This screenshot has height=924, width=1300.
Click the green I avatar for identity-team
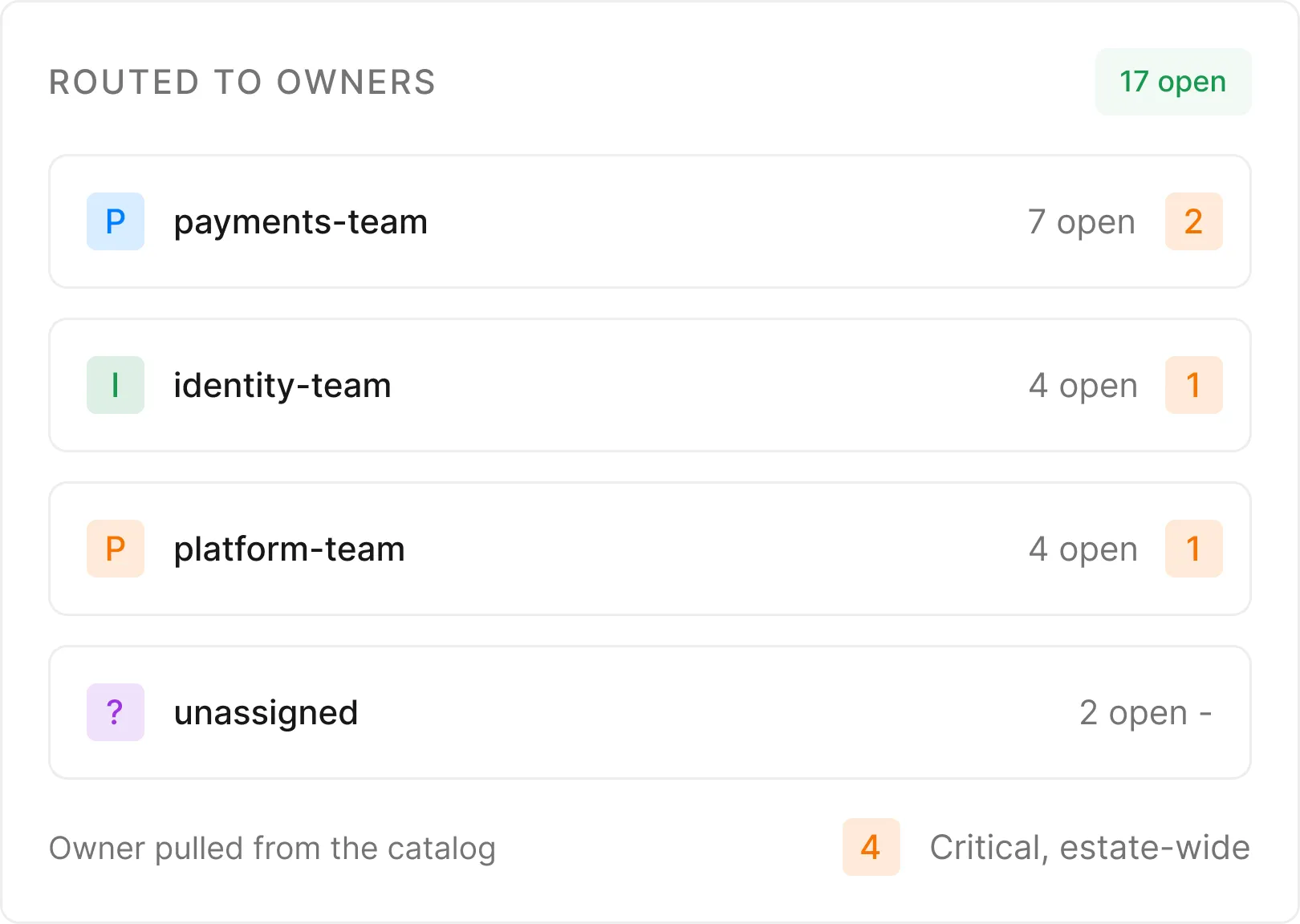point(116,385)
